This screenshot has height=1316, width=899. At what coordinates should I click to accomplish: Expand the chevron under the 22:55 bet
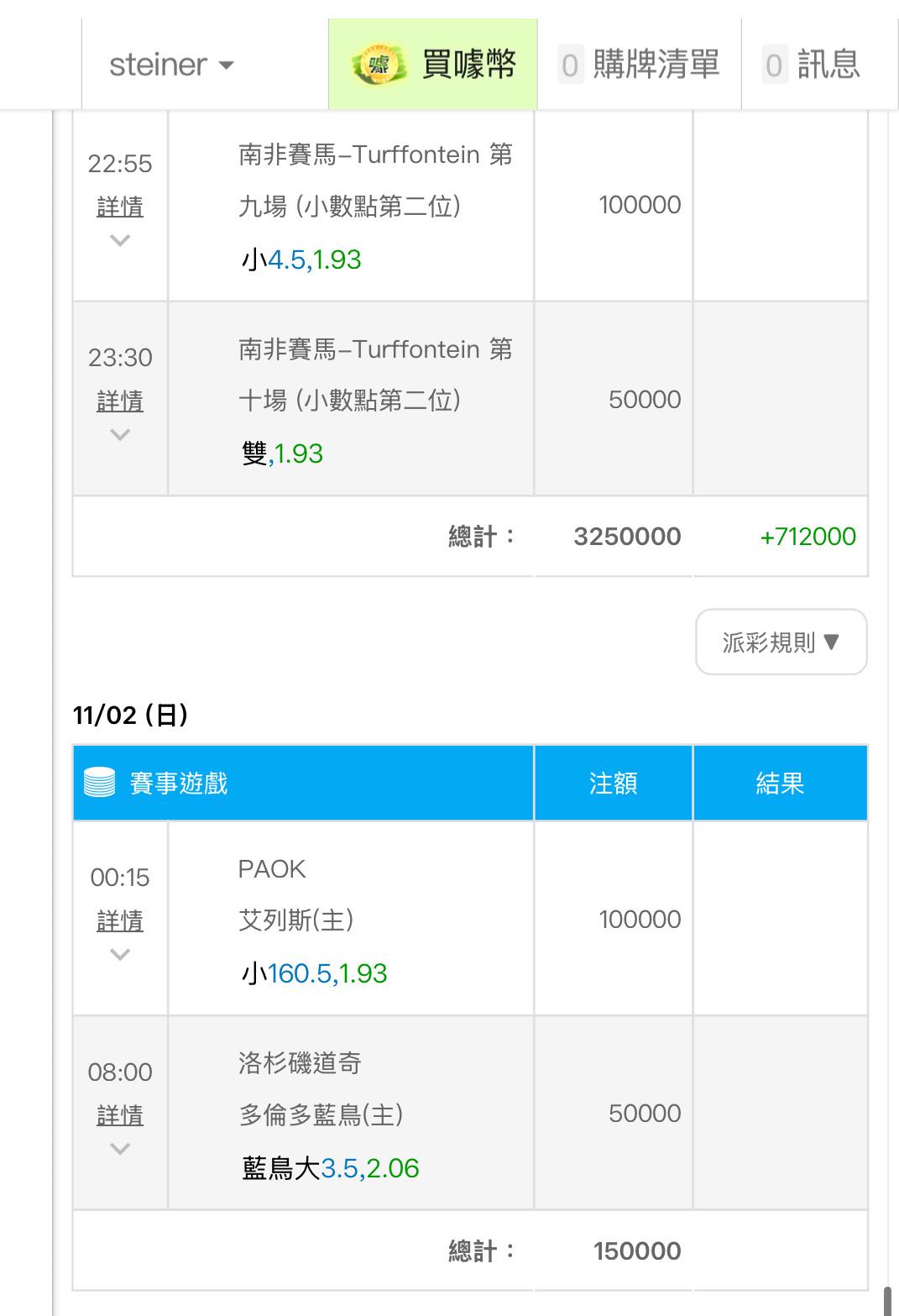120,241
